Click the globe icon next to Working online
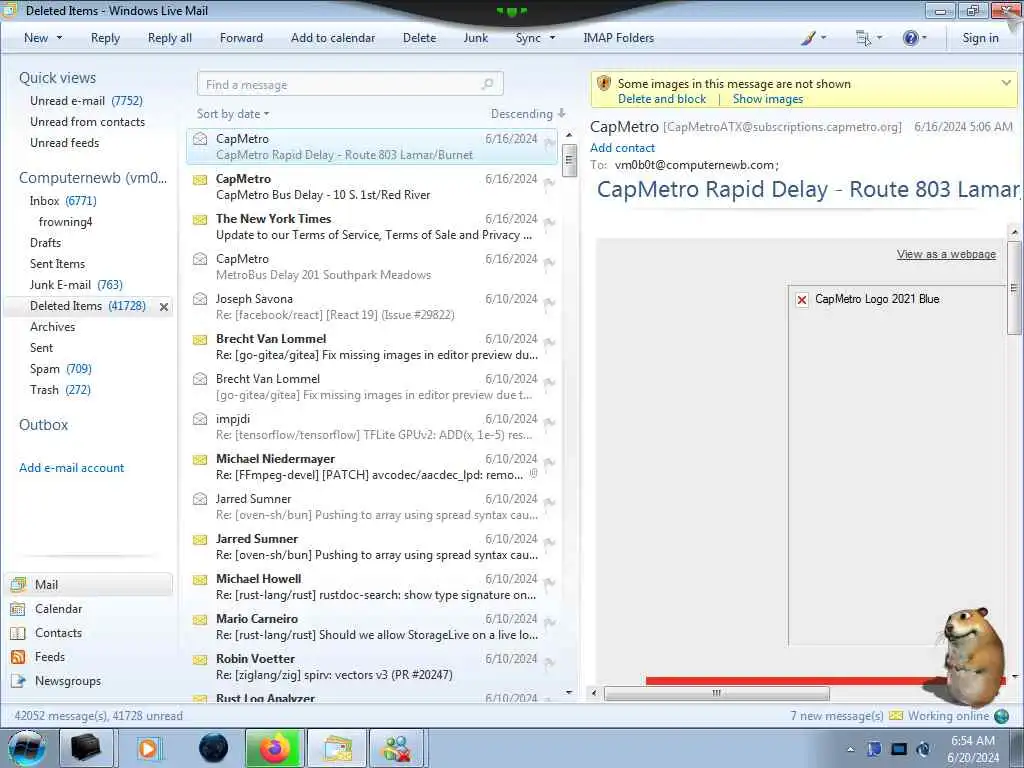Image resolution: width=1024 pixels, height=768 pixels. click(x=1001, y=716)
